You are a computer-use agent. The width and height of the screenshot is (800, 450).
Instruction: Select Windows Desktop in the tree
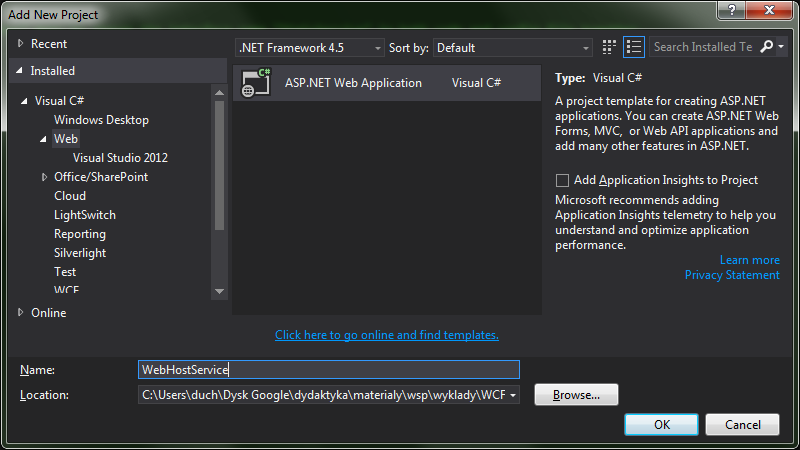coord(102,120)
